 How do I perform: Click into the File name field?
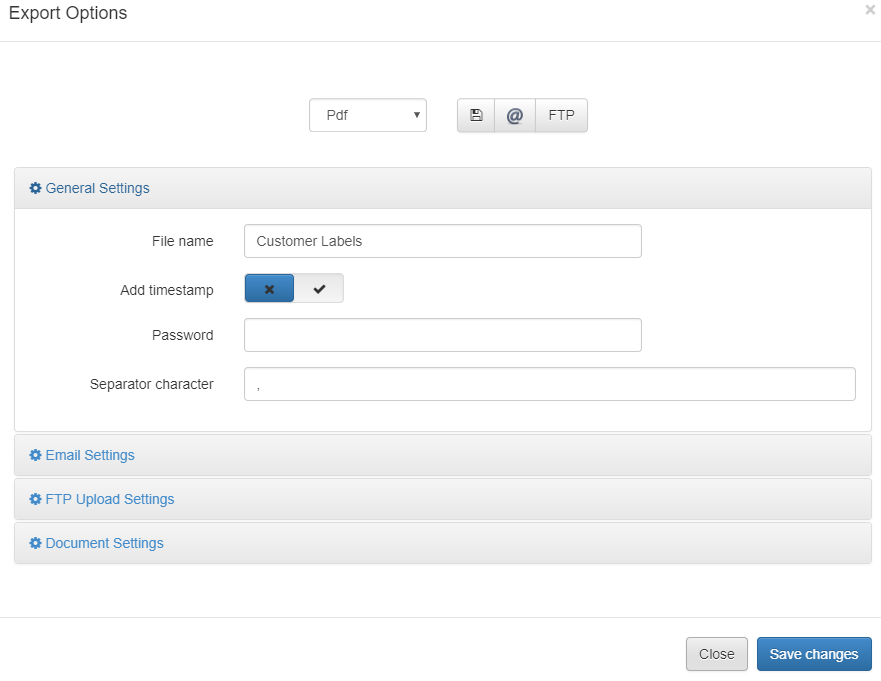click(x=442, y=241)
